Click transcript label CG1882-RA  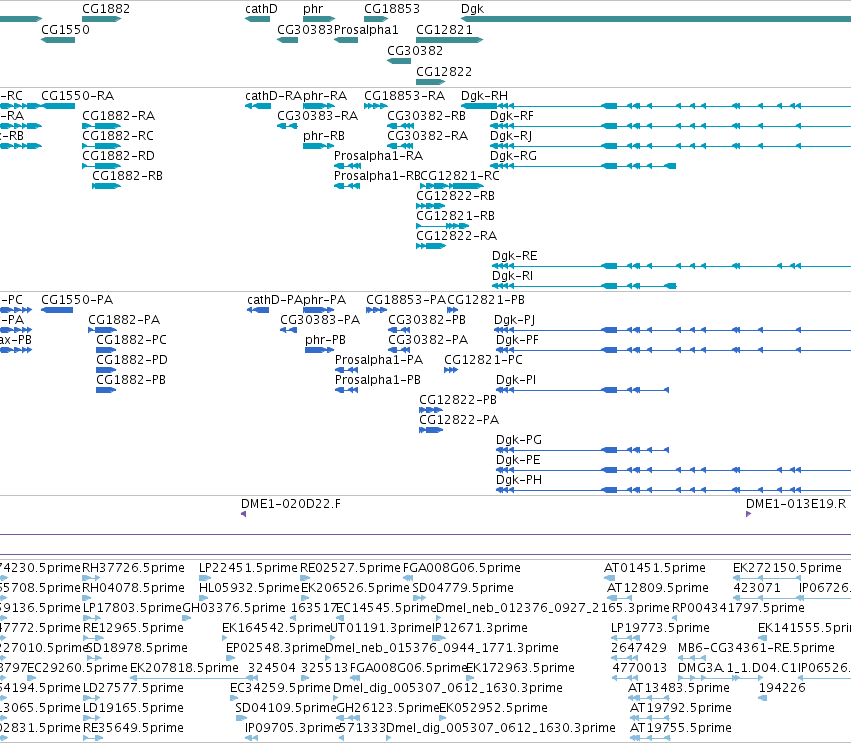pyautogui.click(x=118, y=116)
